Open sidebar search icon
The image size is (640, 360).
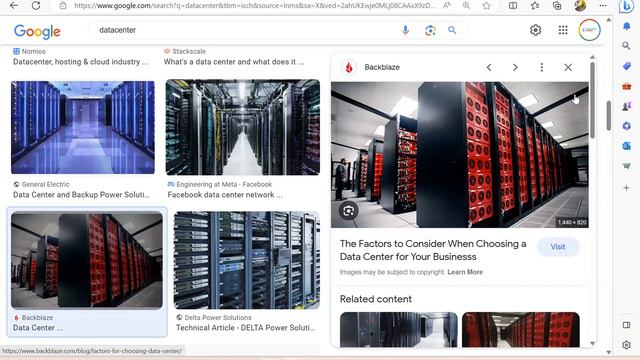[x=627, y=46]
